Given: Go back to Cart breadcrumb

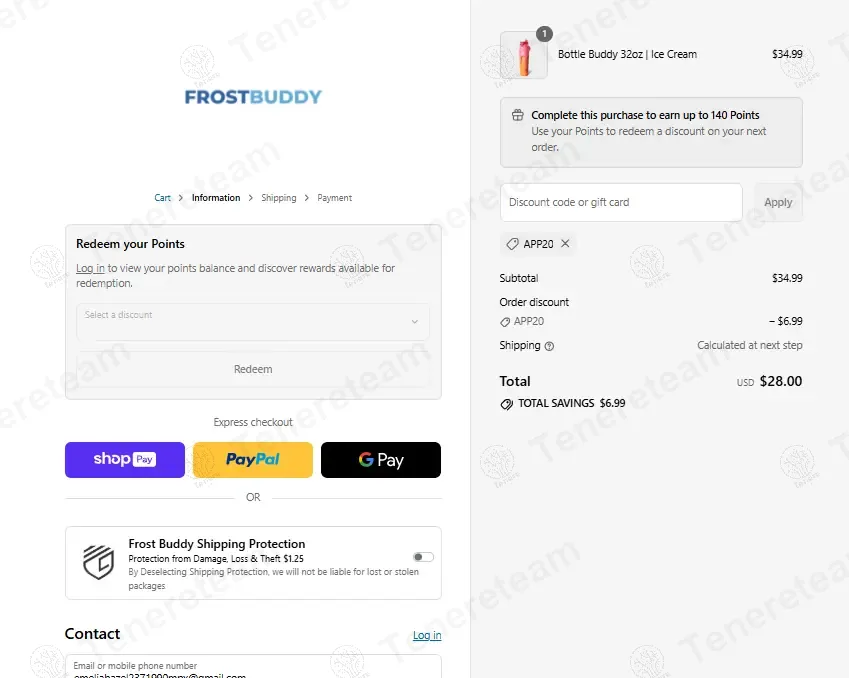Looking at the screenshot, I should click(162, 198).
